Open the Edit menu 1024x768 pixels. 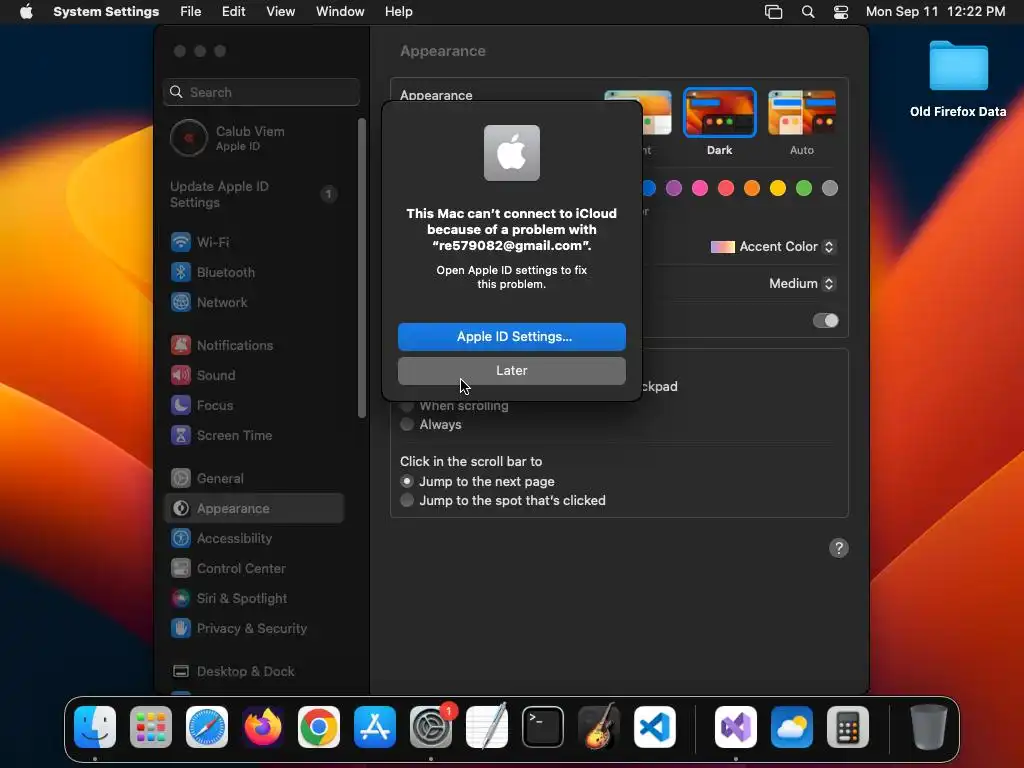tap(233, 12)
